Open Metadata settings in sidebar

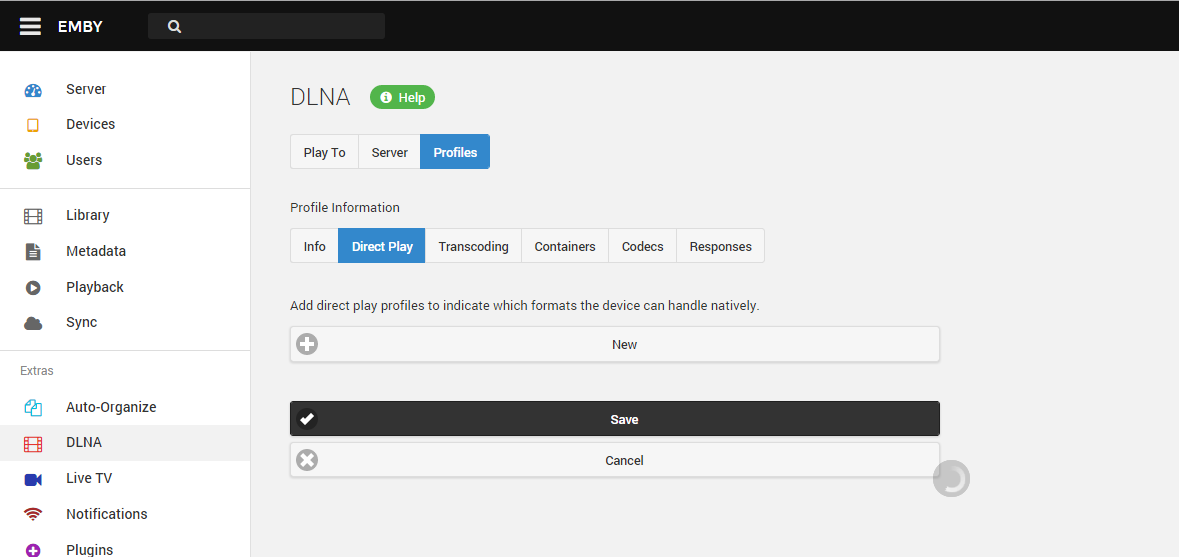[125, 251]
